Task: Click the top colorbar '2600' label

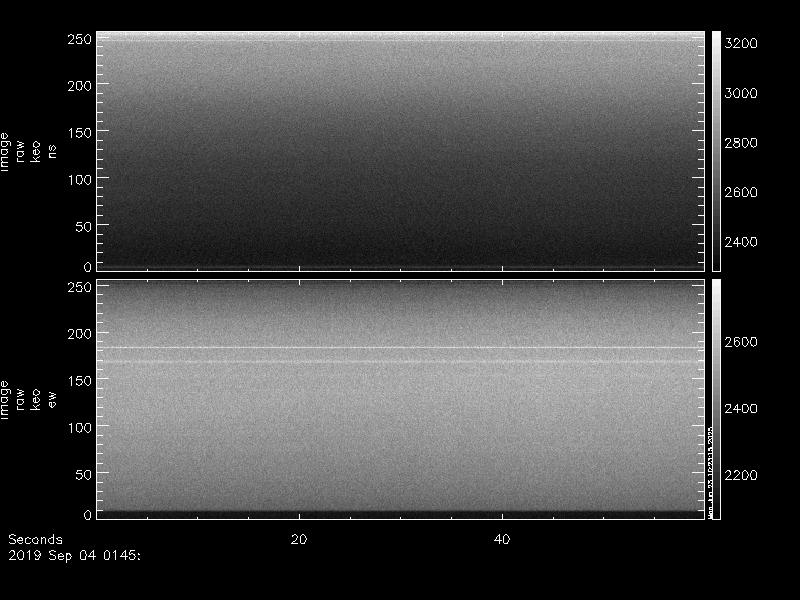Action: click(741, 192)
